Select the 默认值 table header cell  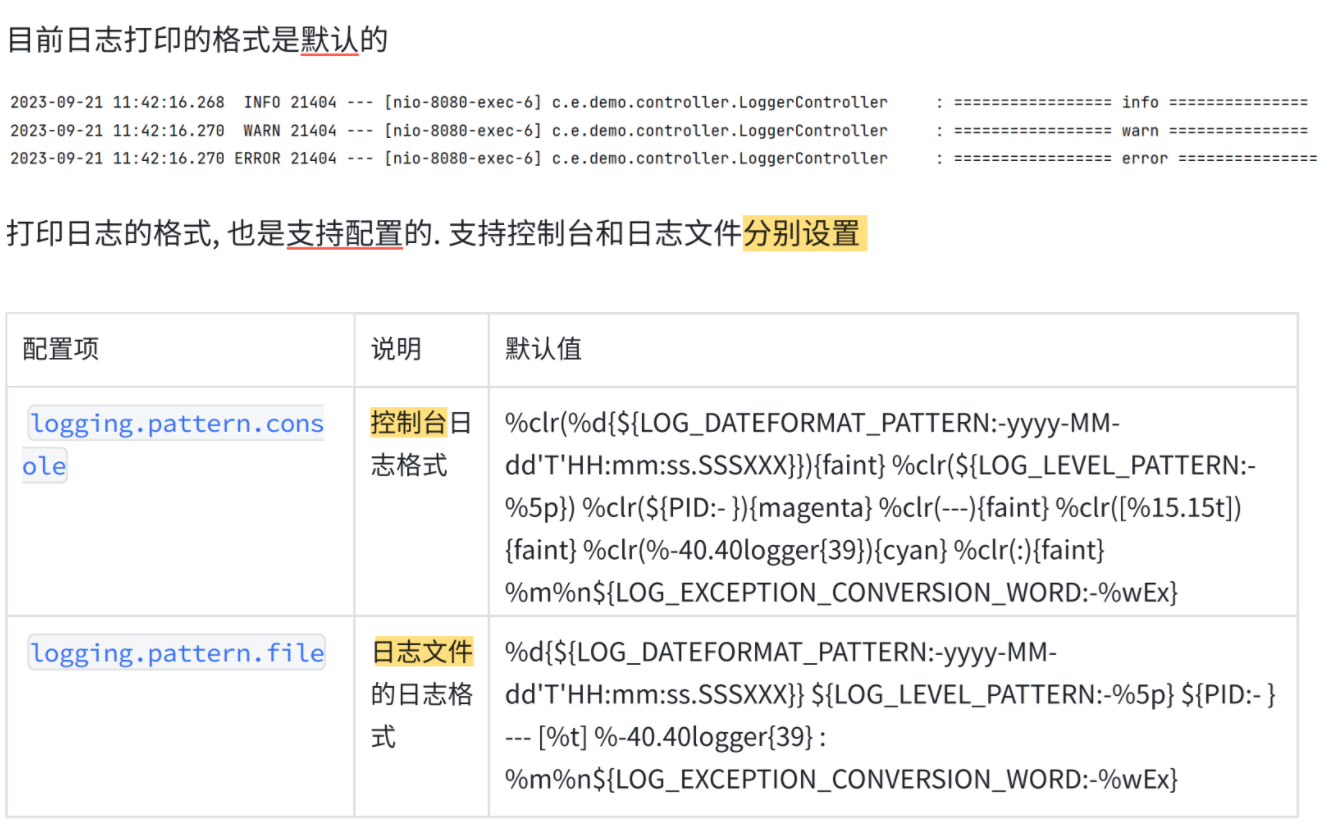(893, 349)
